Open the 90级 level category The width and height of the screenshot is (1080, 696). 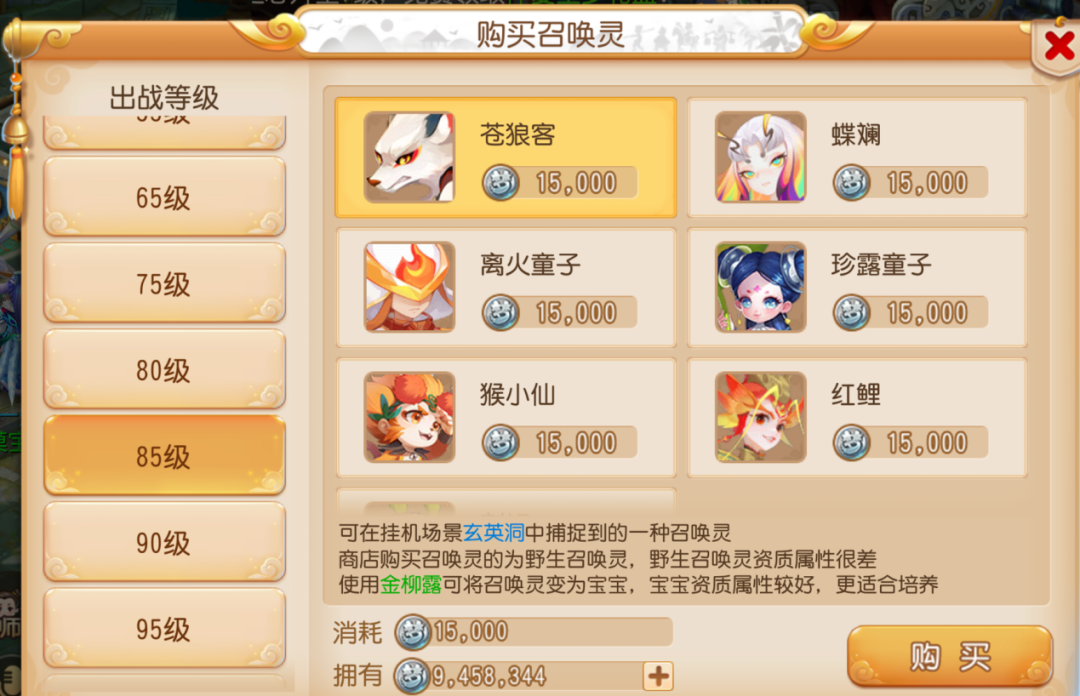pos(164,542)
